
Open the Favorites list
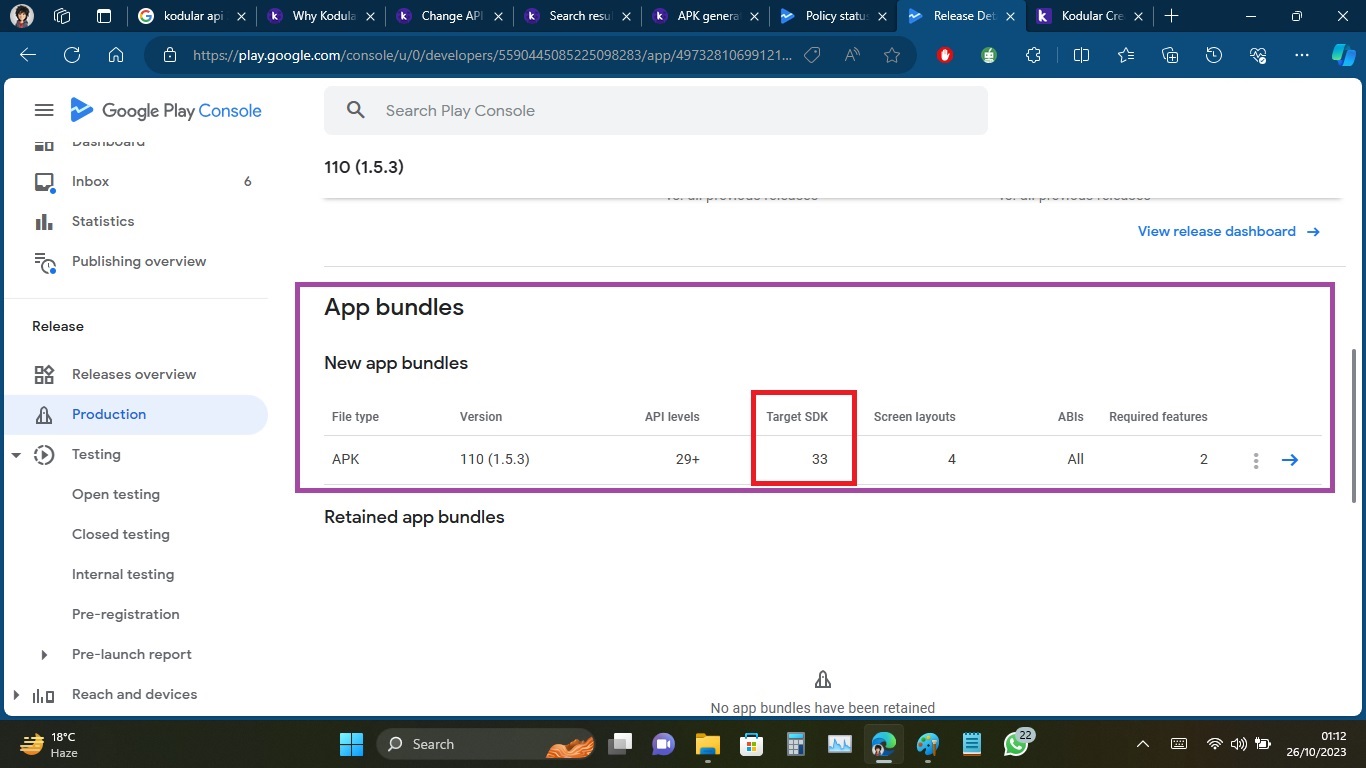1126,56
